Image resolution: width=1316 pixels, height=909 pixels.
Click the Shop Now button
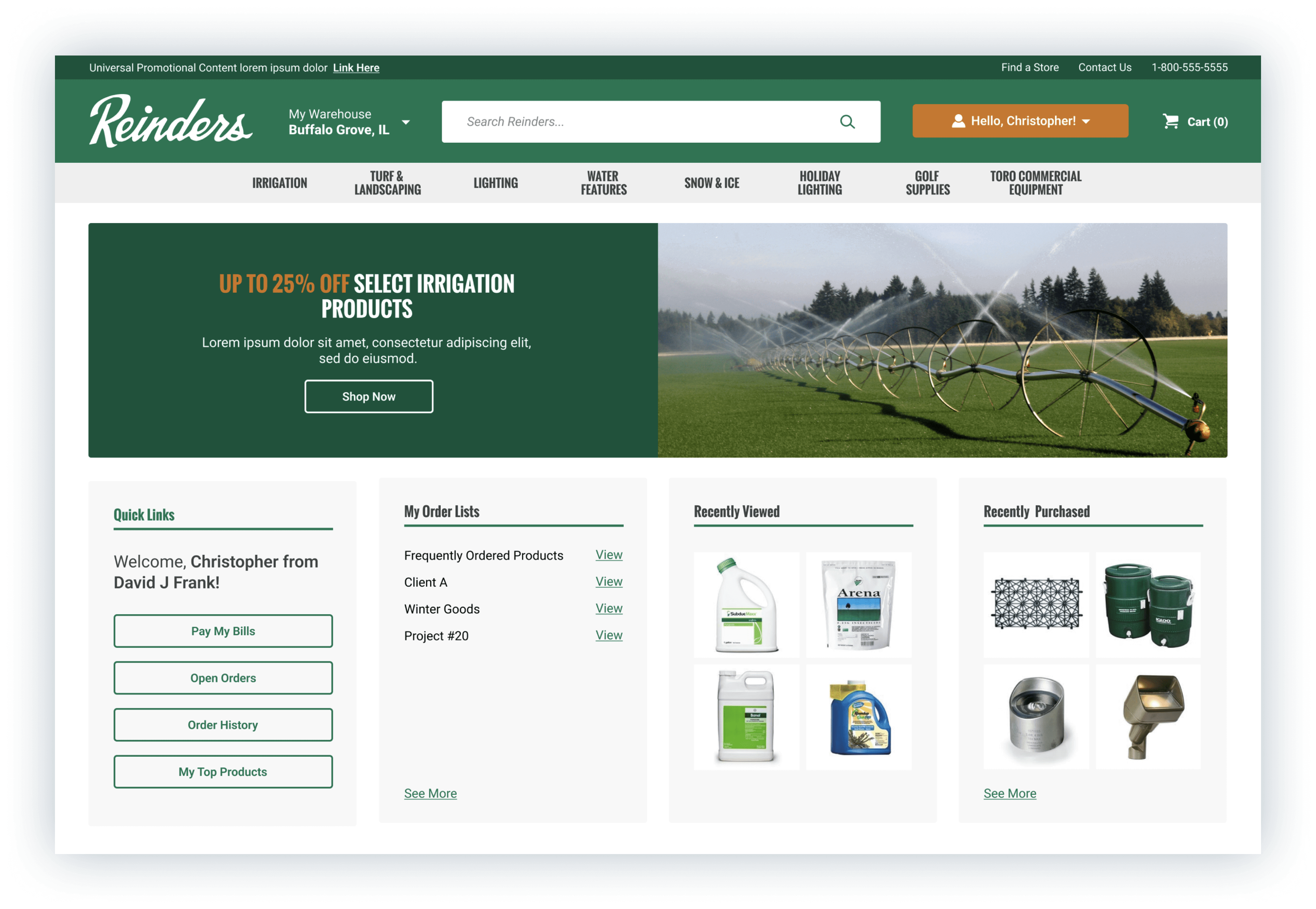click(369, 396)
